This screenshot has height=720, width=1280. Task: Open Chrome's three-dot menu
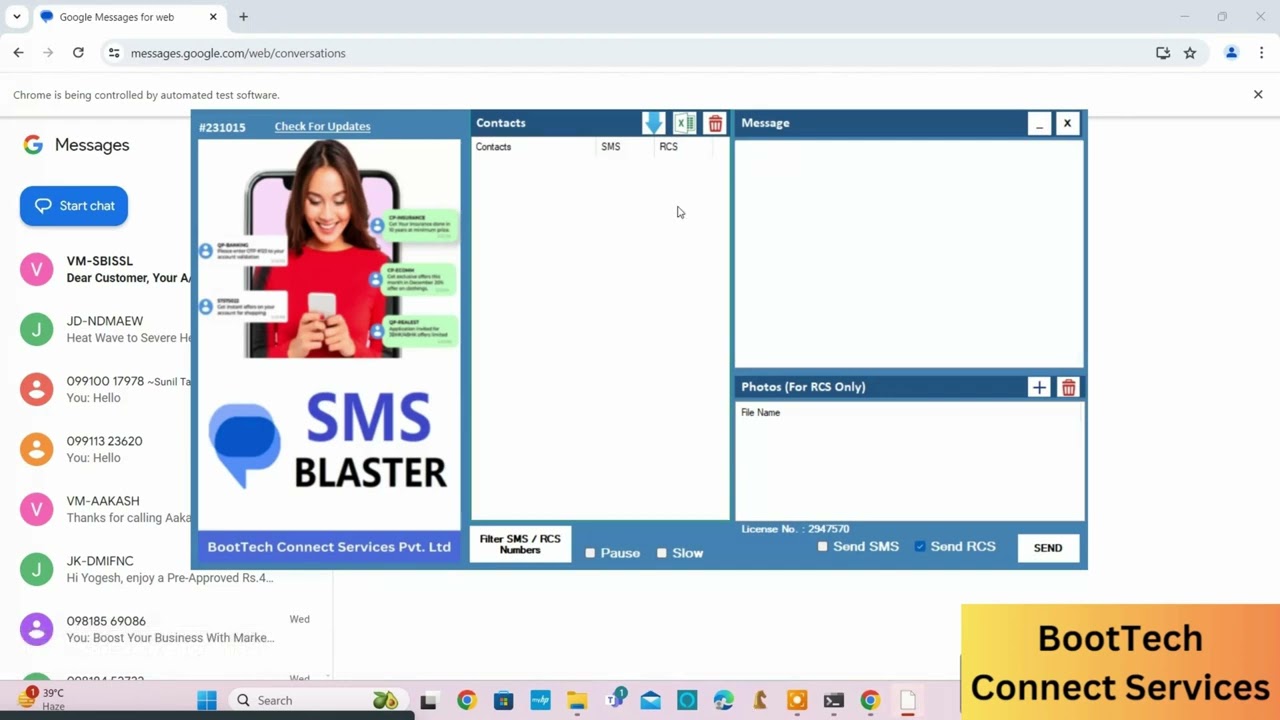[1262, 53]
